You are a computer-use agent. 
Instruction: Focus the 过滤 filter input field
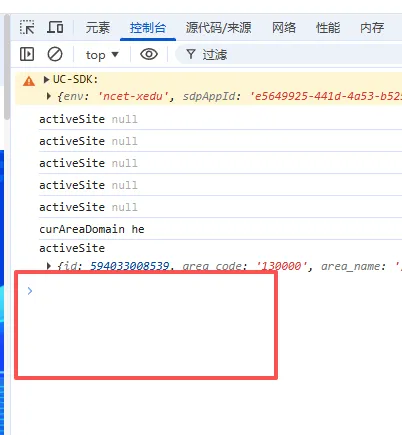tap(289, 54)
